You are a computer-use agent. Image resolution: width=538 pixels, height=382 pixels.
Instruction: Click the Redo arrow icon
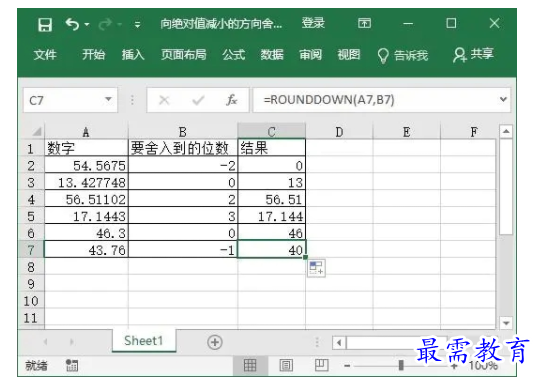pos(105,24)
